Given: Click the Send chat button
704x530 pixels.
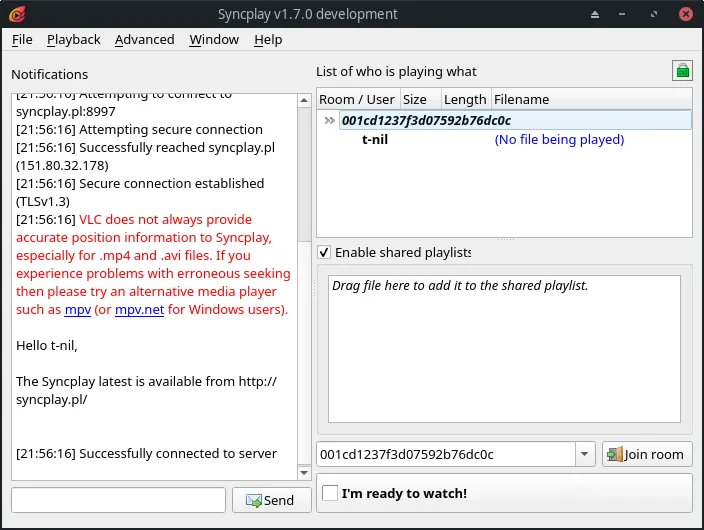Looking at the screenshot, I should click(272, 500).
